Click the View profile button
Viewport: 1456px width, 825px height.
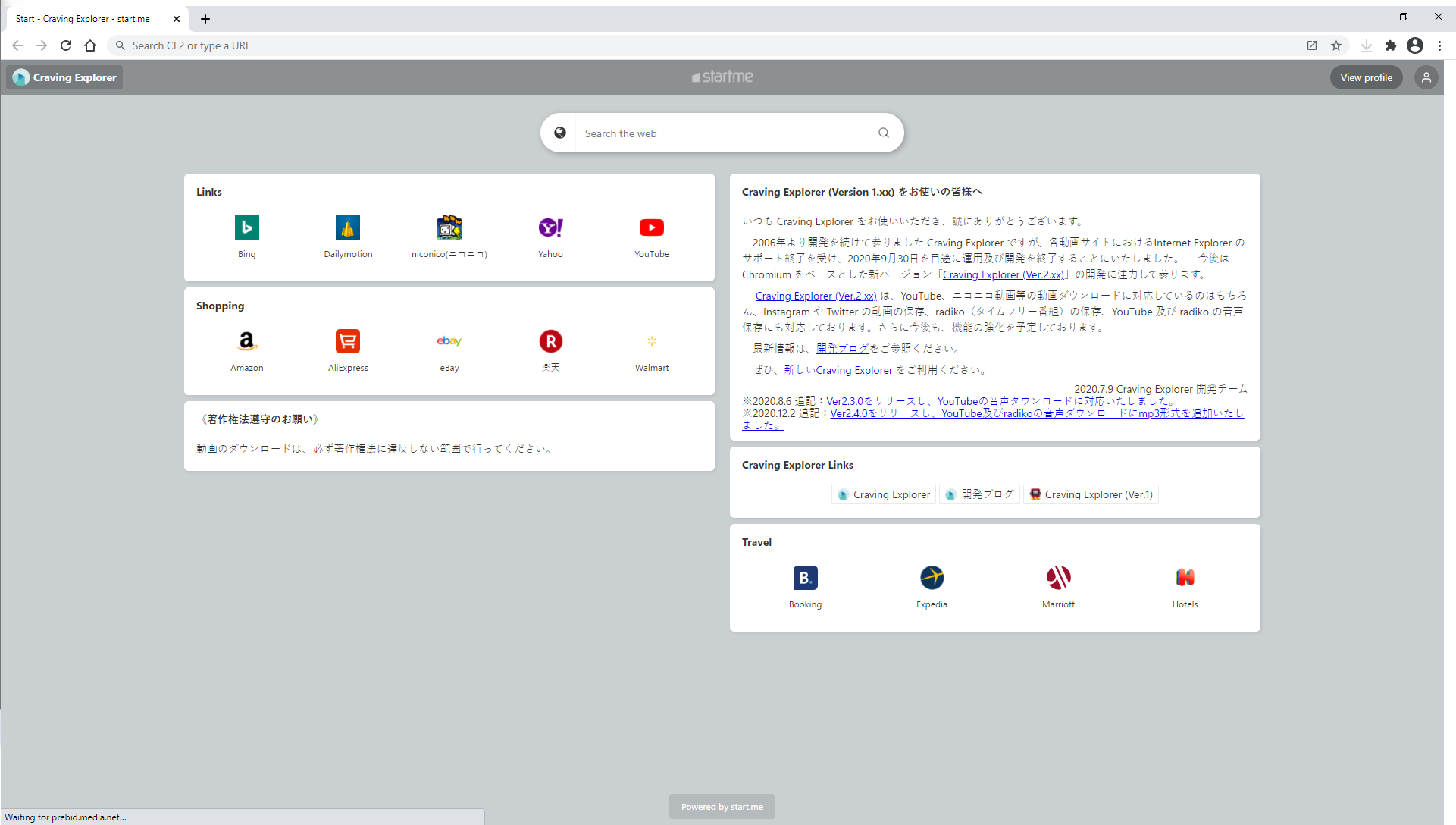pyautogui.click(x=1367, y=77)
